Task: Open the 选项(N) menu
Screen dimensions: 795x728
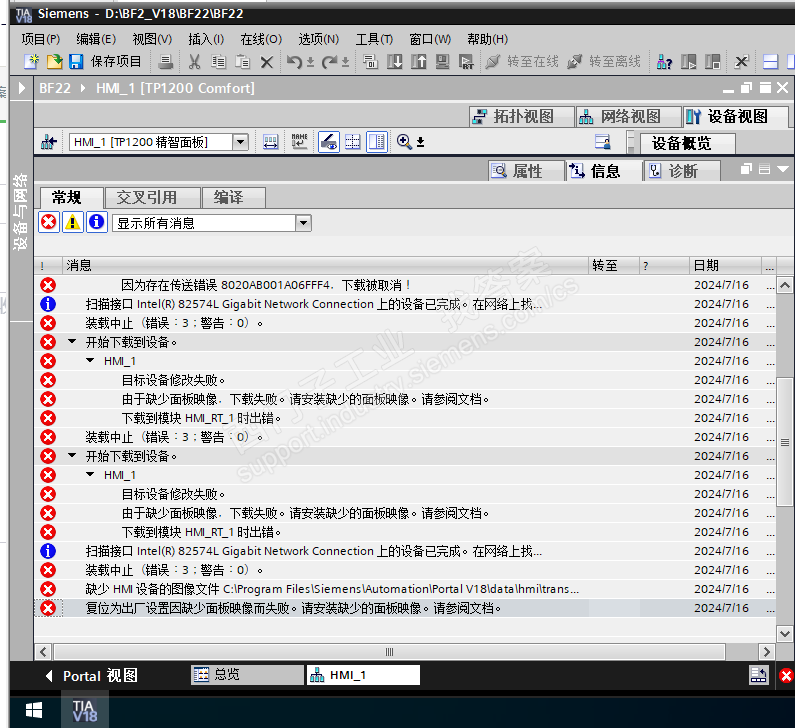Action: point(318,39)
